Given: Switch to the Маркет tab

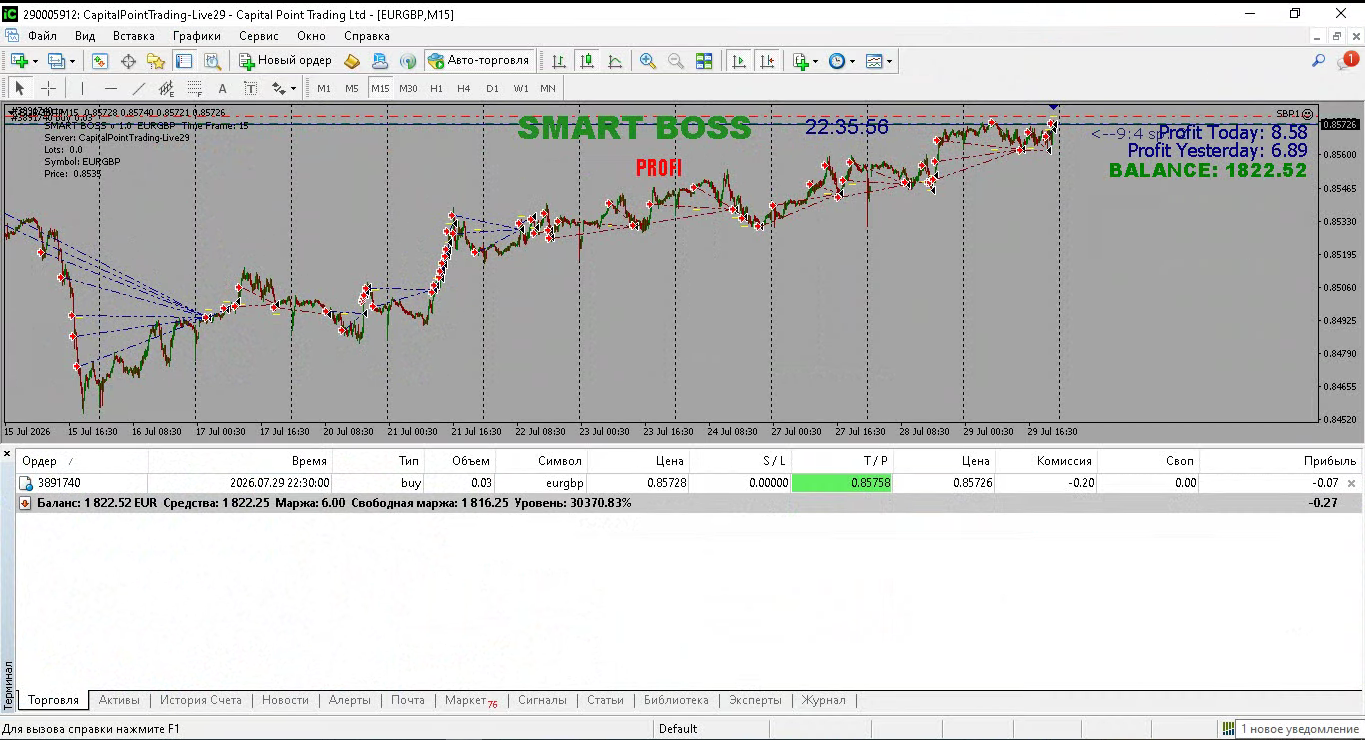Looking at the screenshot, I should point(471,700).
